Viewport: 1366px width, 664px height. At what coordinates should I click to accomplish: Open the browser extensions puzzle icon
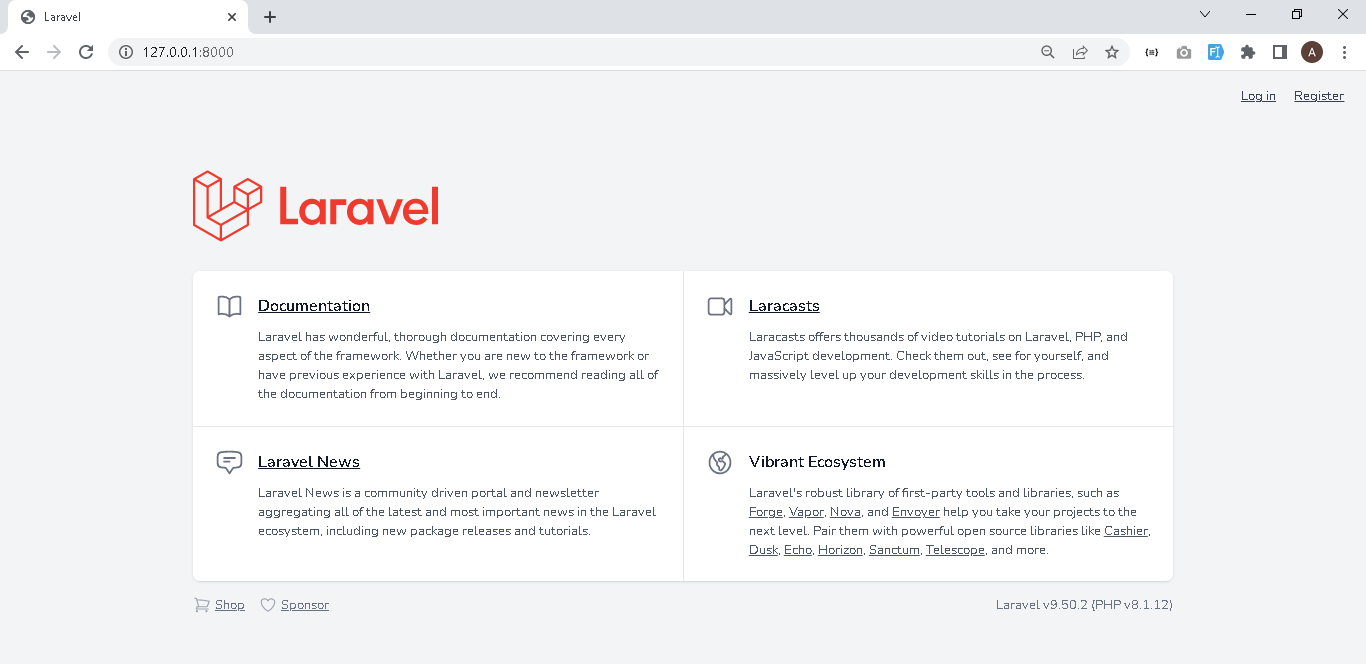point(1247,52)
